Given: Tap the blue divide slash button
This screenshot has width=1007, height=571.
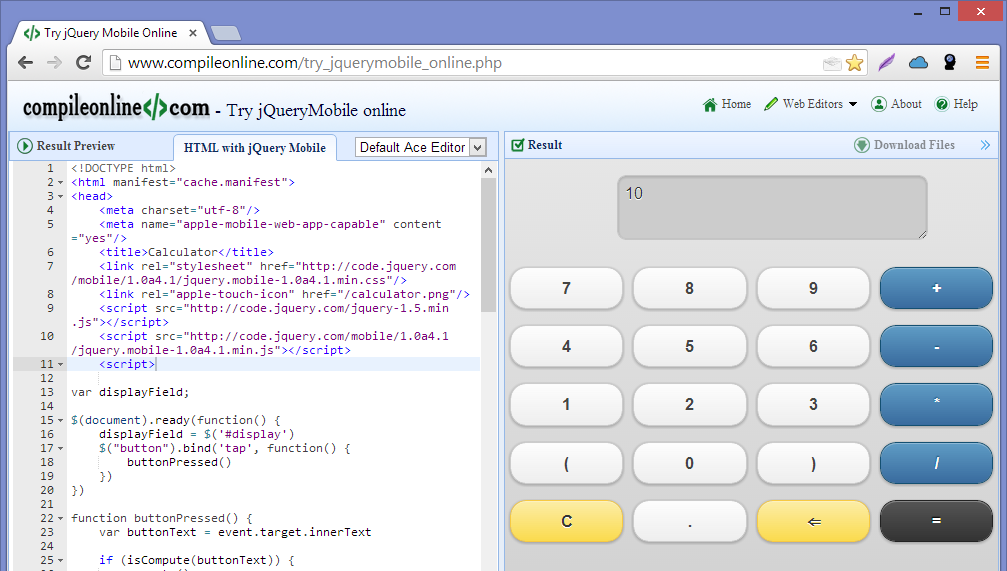Looking at the screenshot, I should [x=936, y=463].
